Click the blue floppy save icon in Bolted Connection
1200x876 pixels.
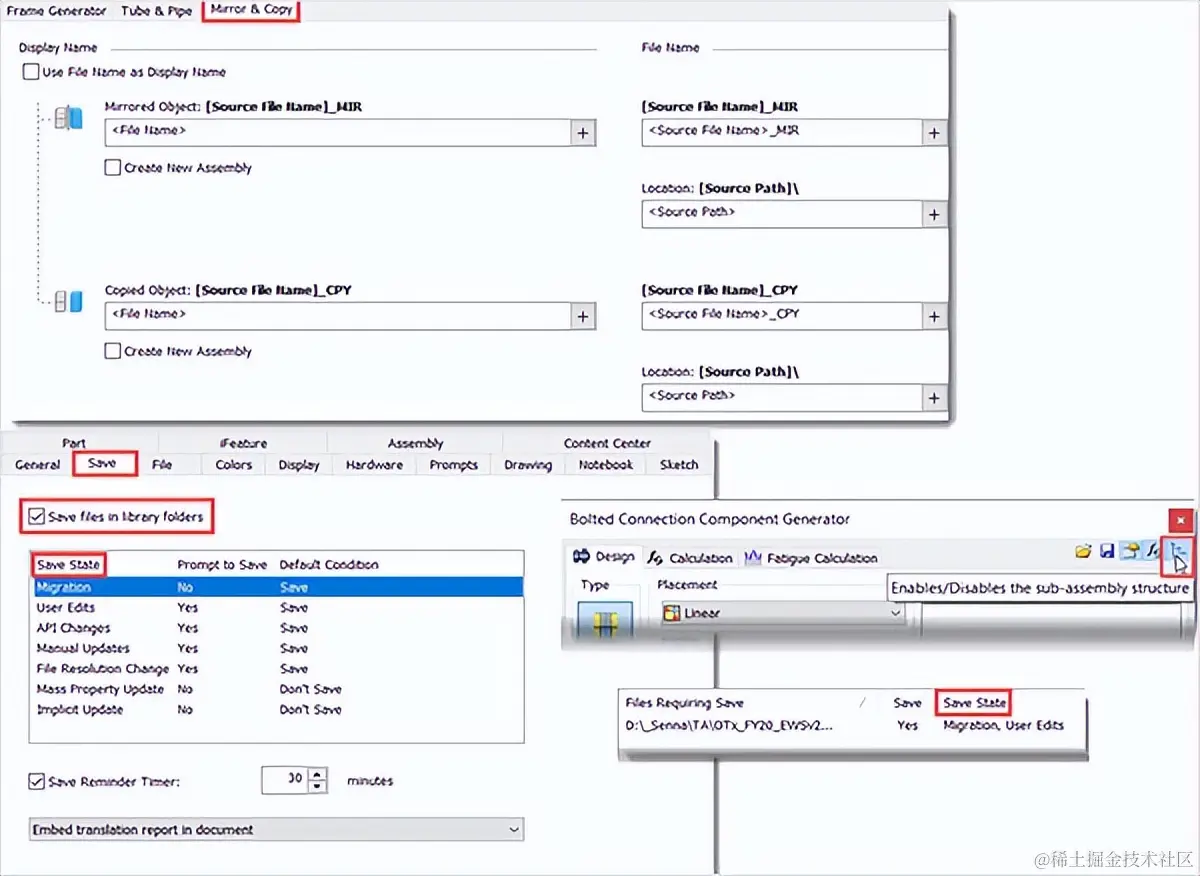pos(1107,551)
